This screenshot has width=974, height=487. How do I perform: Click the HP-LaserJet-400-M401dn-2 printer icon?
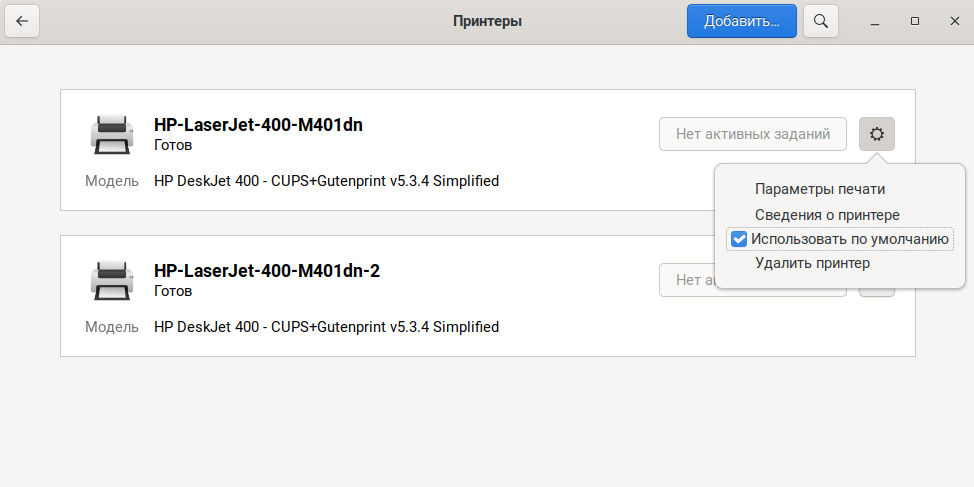tap(111, 280)
